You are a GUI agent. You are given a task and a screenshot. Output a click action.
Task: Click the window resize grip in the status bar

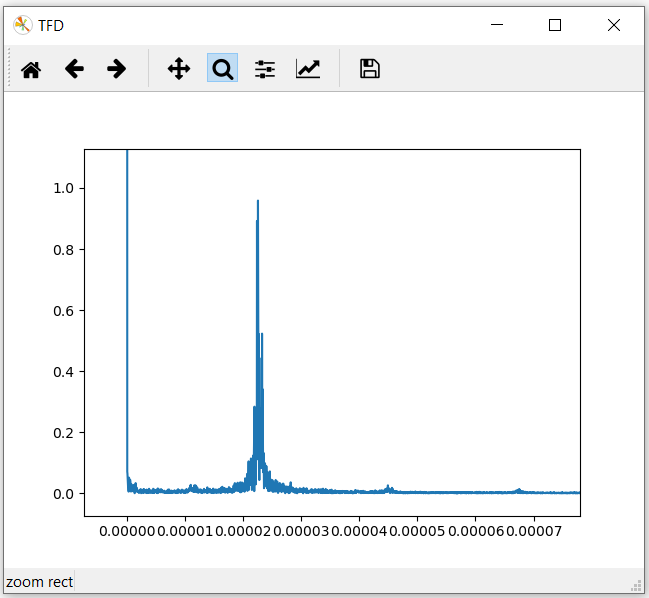click(x=636, y=586)
